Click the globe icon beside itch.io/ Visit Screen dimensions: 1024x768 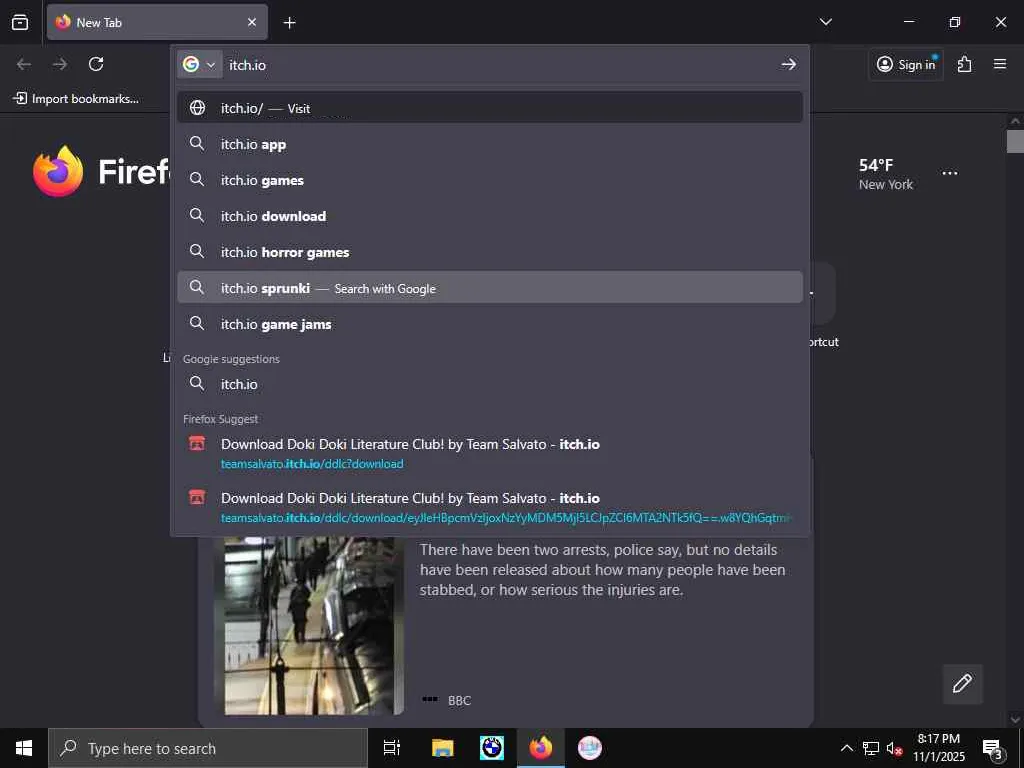pos(197,108)
